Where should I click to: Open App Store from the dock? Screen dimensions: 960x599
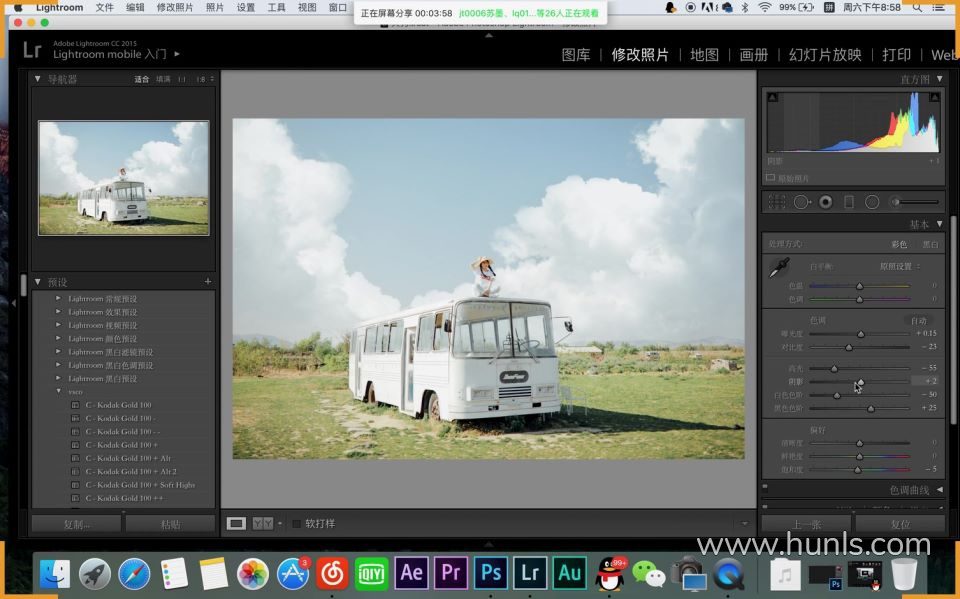click(x=293, y=574)
